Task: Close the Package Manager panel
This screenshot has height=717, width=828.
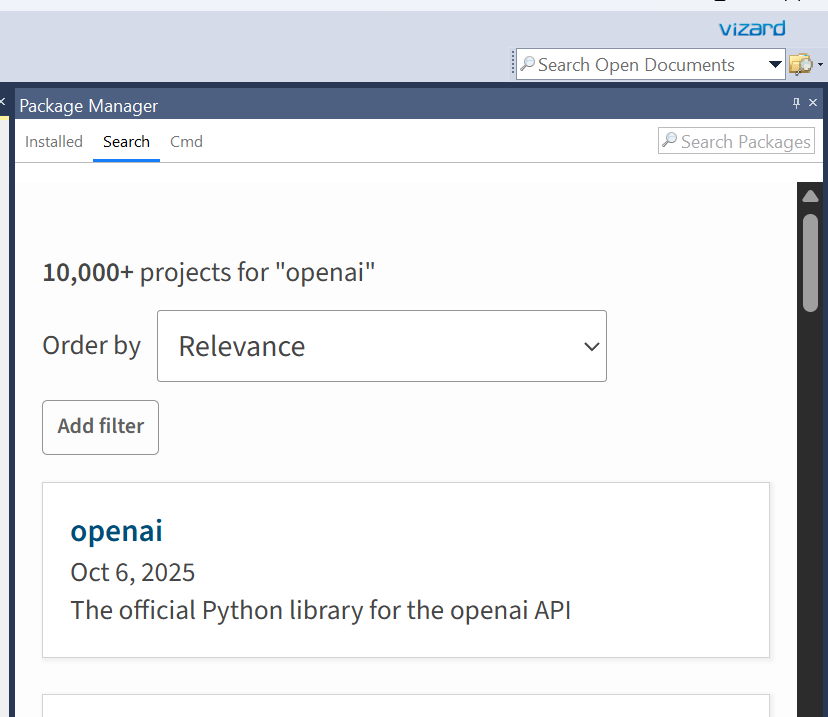Action: [813, 103]
